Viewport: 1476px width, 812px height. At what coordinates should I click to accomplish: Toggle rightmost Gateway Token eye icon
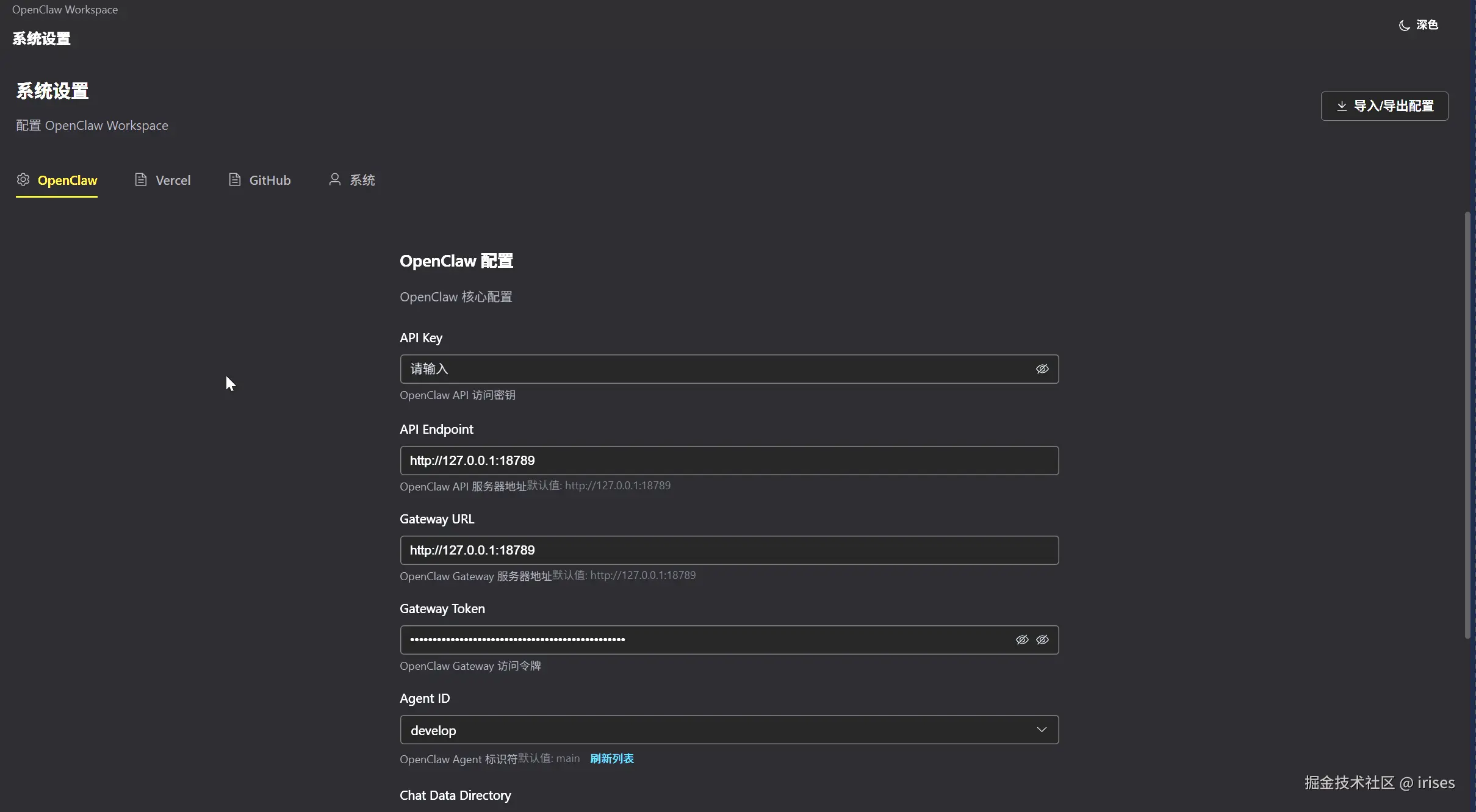[x=1042, y=640]
